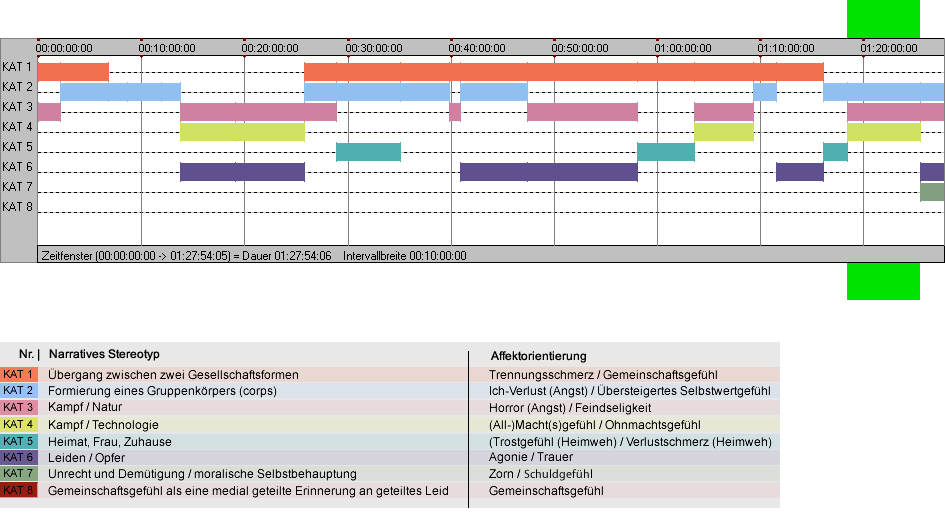Select the 01:10:00:00 time marker
Viewport: 945px width, 530px height.
point(786,48)
